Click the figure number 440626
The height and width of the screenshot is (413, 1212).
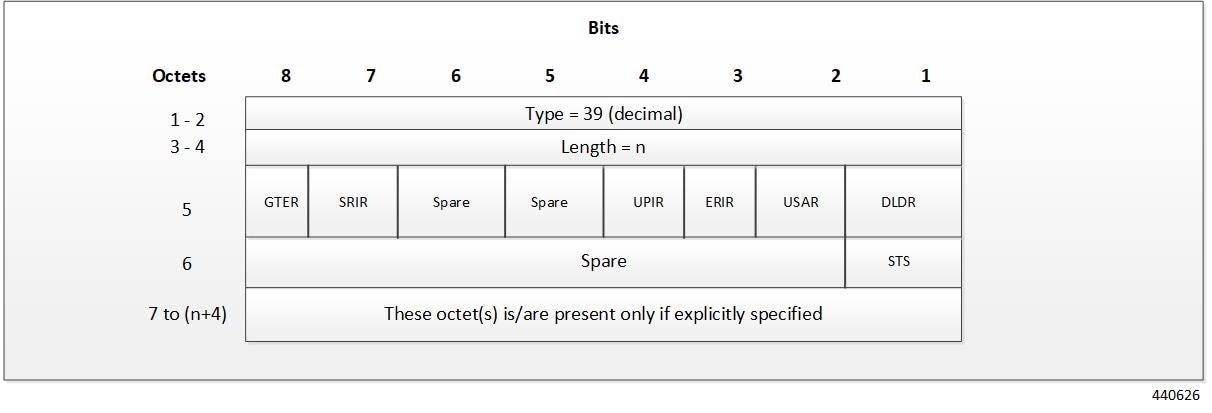point(1176,396)
